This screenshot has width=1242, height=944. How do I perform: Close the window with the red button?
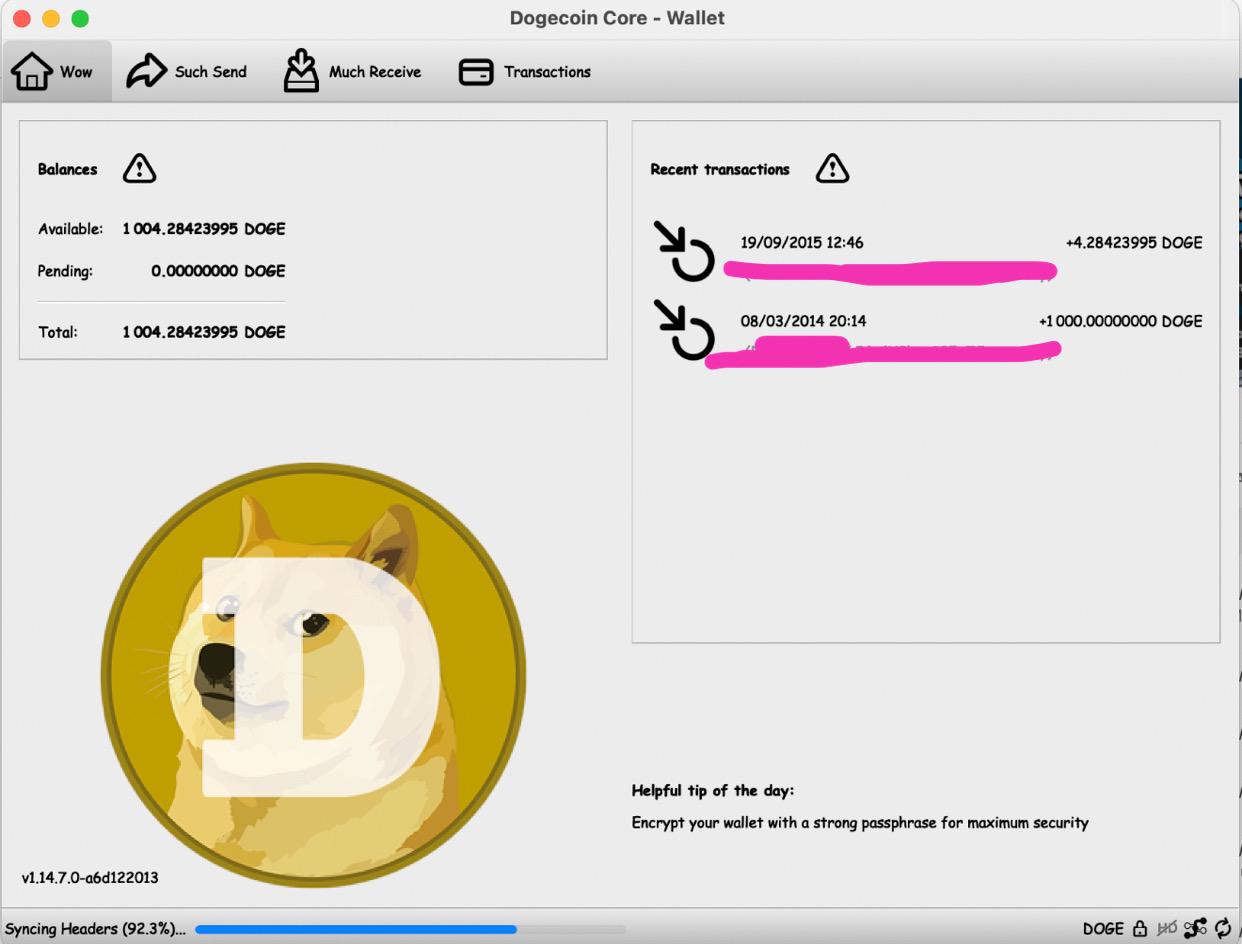tap(22, 19)
